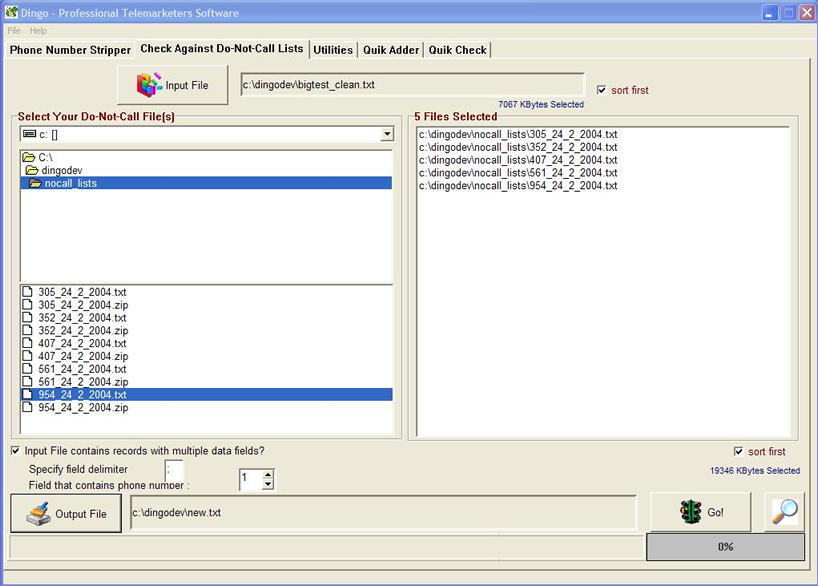Select C:\ root in the folder tree
The image size is (818, 586).
pos(45,157)
